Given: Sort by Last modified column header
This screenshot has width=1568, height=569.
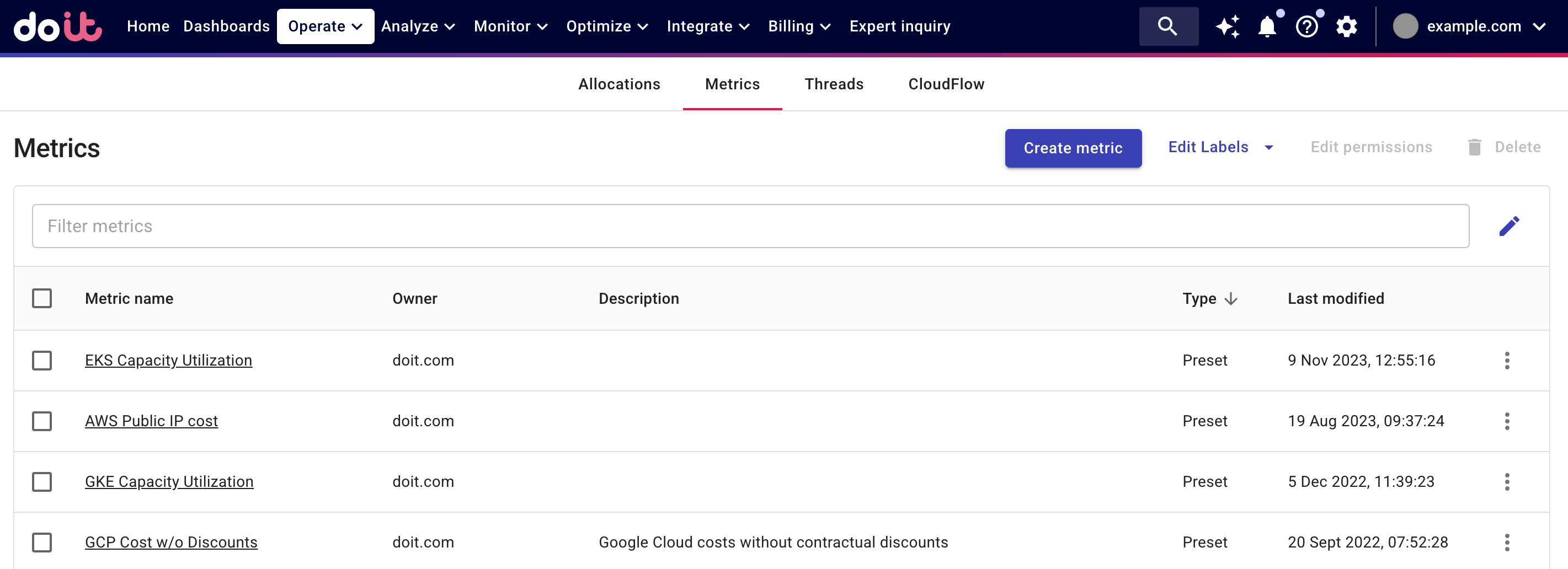Looking at the screenshot, I should pos(1336,299).
